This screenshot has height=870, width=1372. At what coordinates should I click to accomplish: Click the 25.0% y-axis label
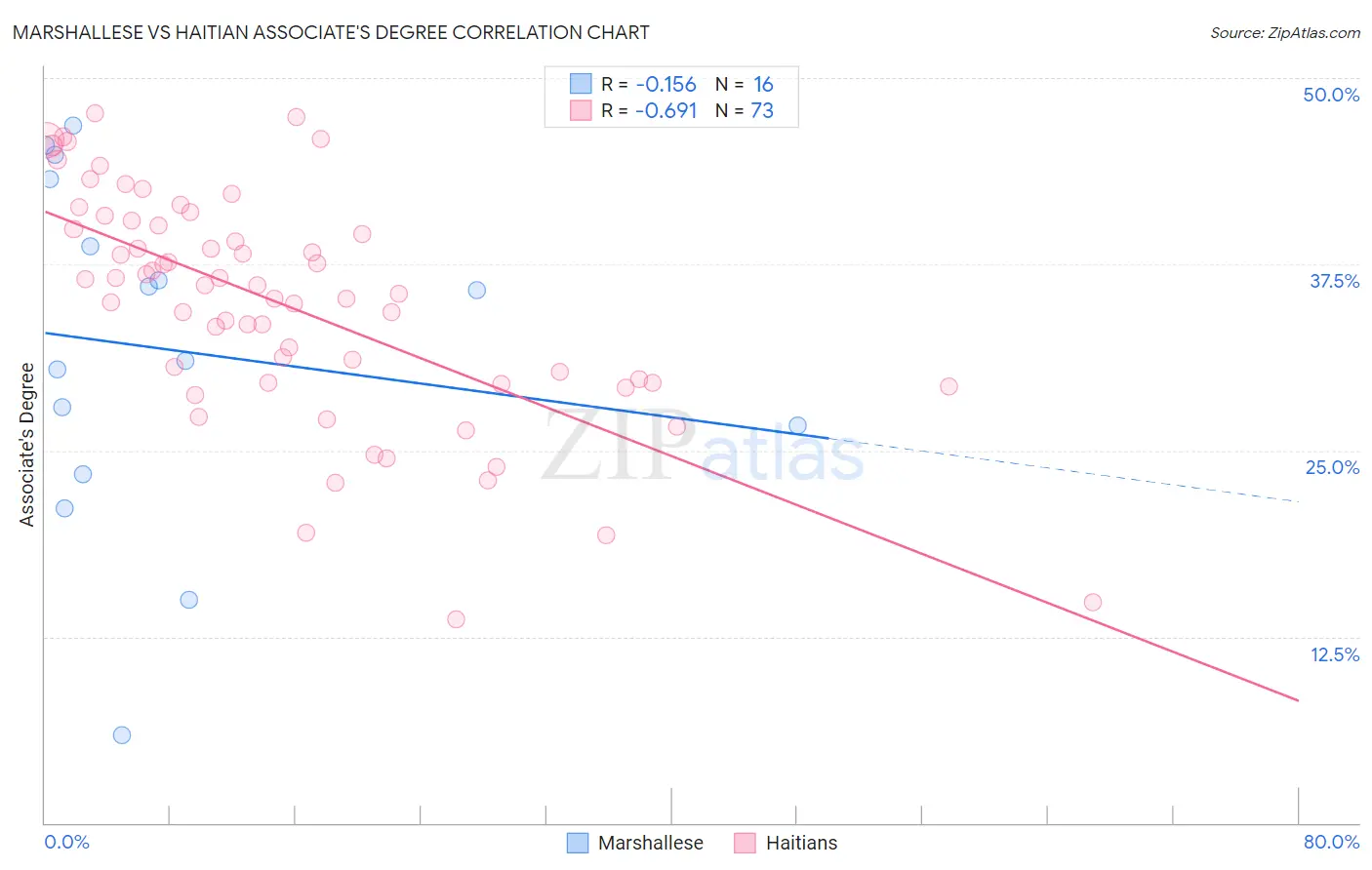point(1332,467)
